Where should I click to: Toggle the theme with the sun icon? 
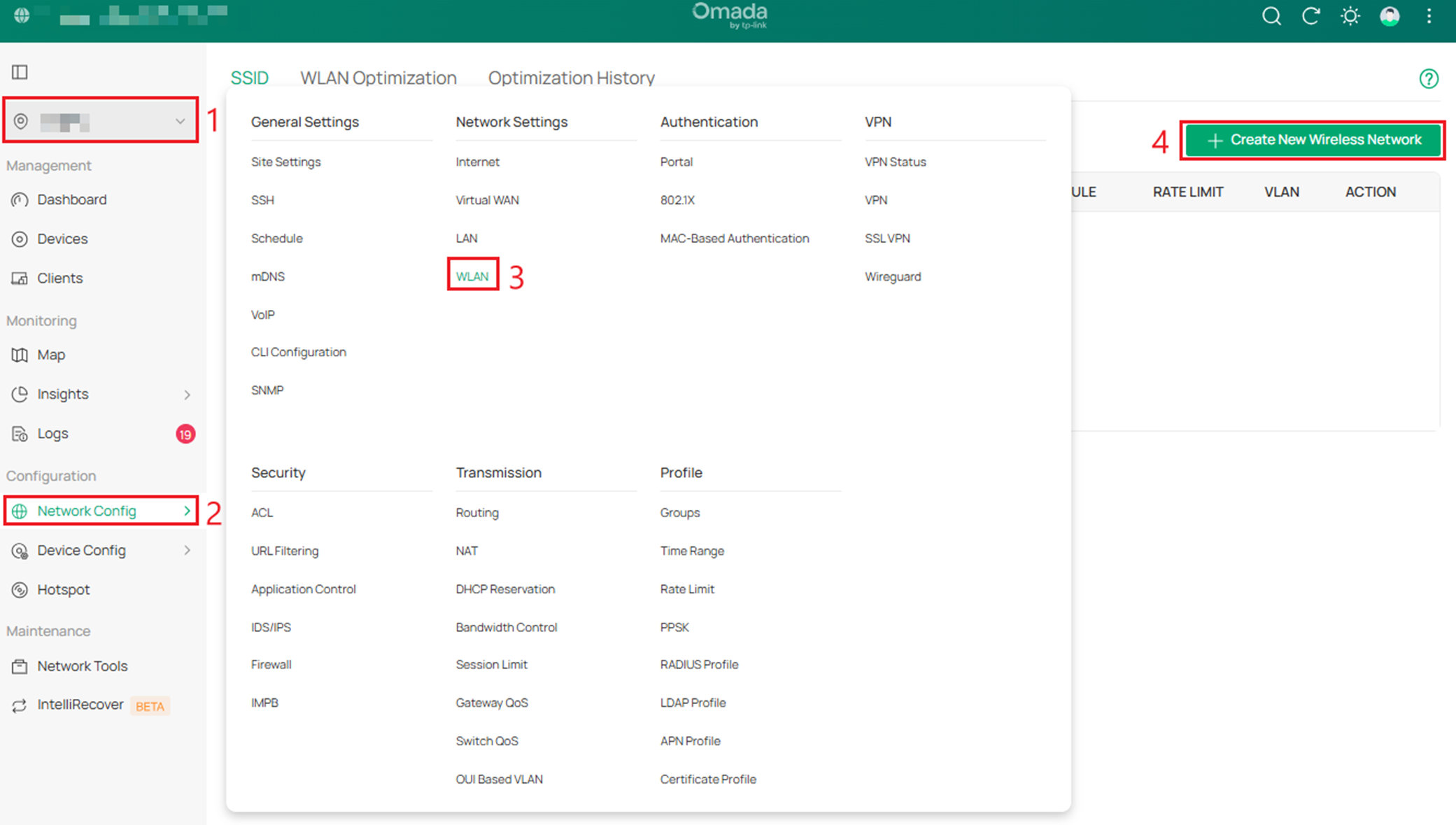coord(1350,16)
